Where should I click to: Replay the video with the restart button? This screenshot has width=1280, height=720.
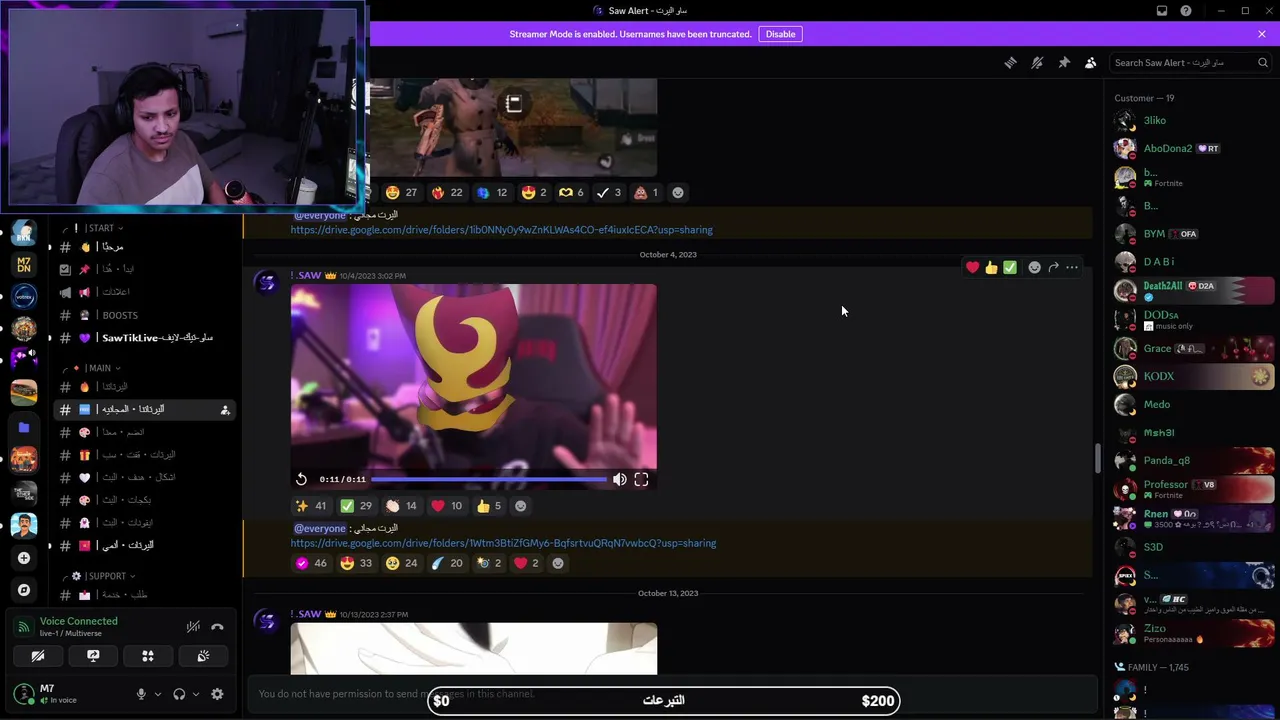tap(301, 479)
